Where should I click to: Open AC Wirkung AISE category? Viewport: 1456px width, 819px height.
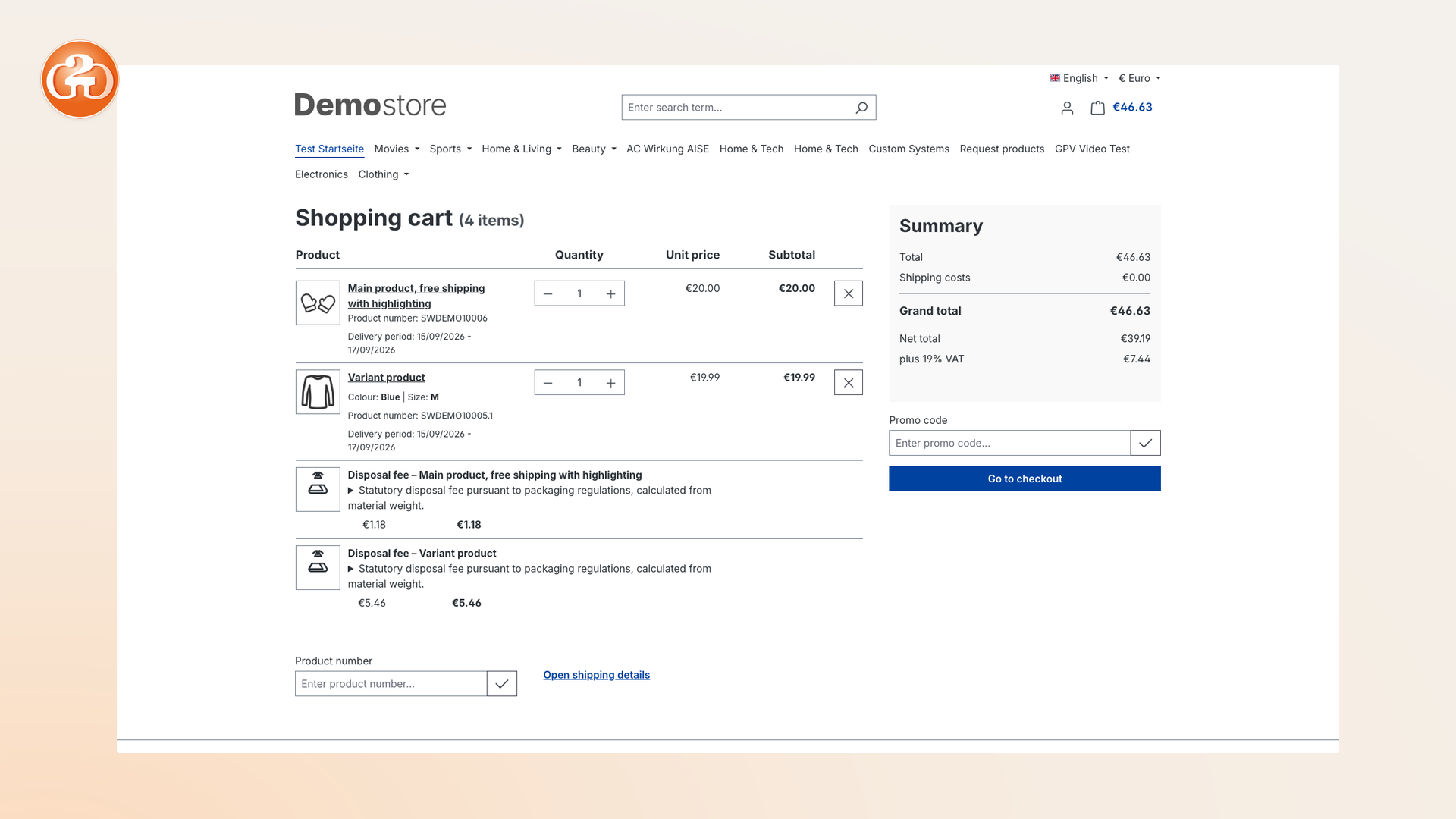click(667, 149)
